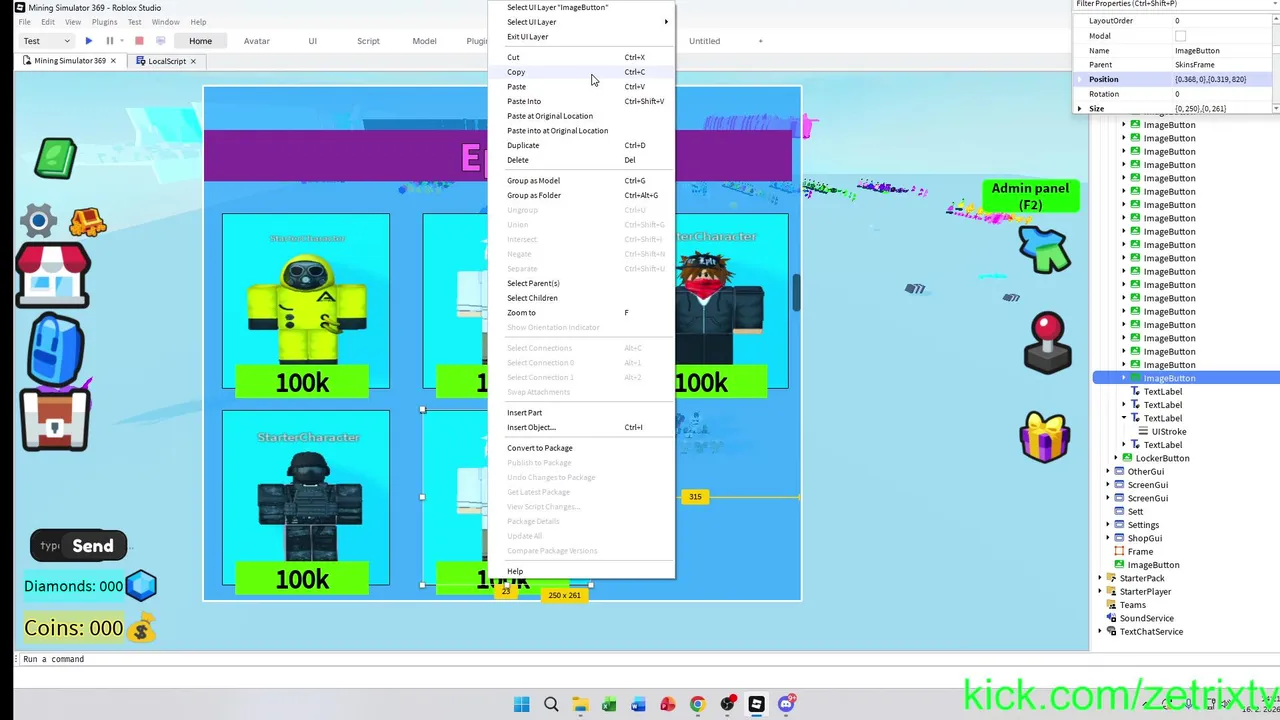
Task: Open Discord from the taskbar
Action: click(786, 705)
